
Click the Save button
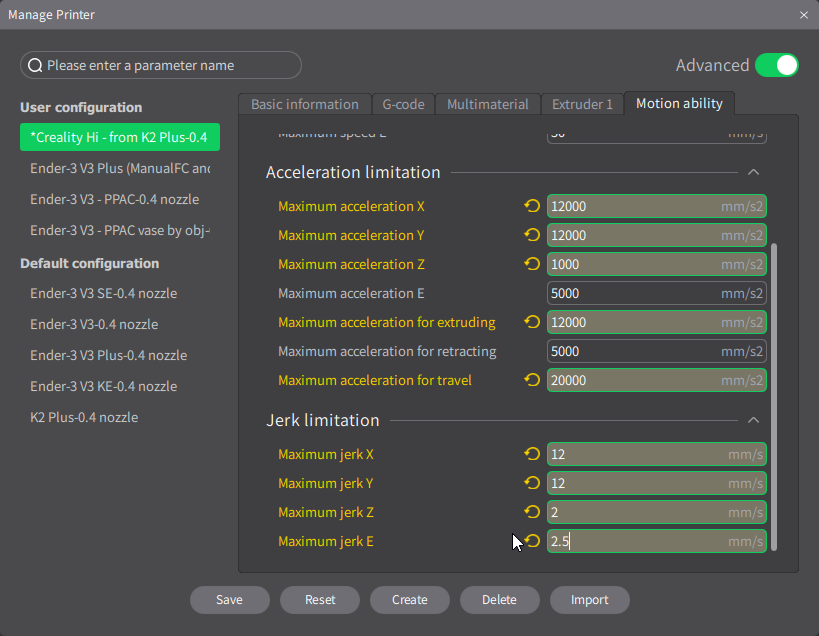[x=229, y=600]
